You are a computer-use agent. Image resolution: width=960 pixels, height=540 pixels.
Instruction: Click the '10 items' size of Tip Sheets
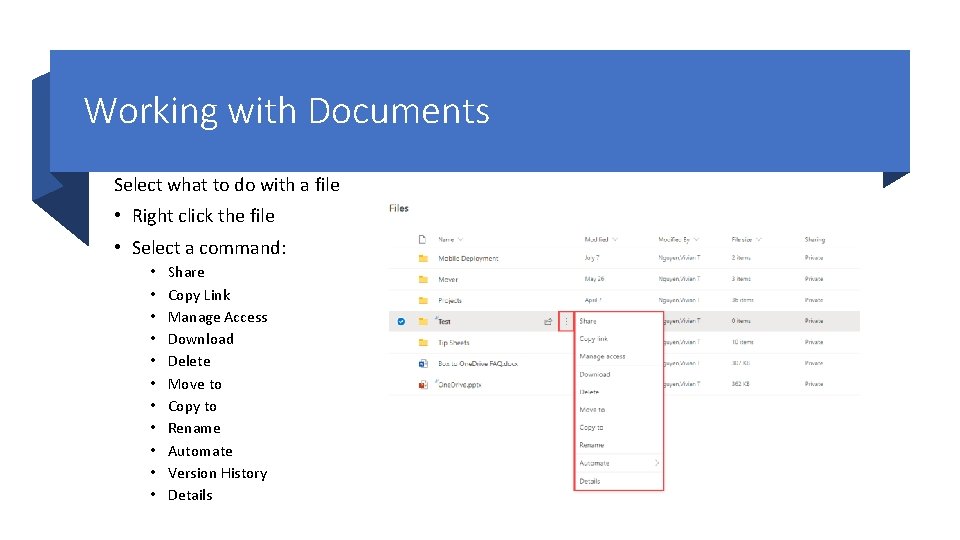[743, 342]
